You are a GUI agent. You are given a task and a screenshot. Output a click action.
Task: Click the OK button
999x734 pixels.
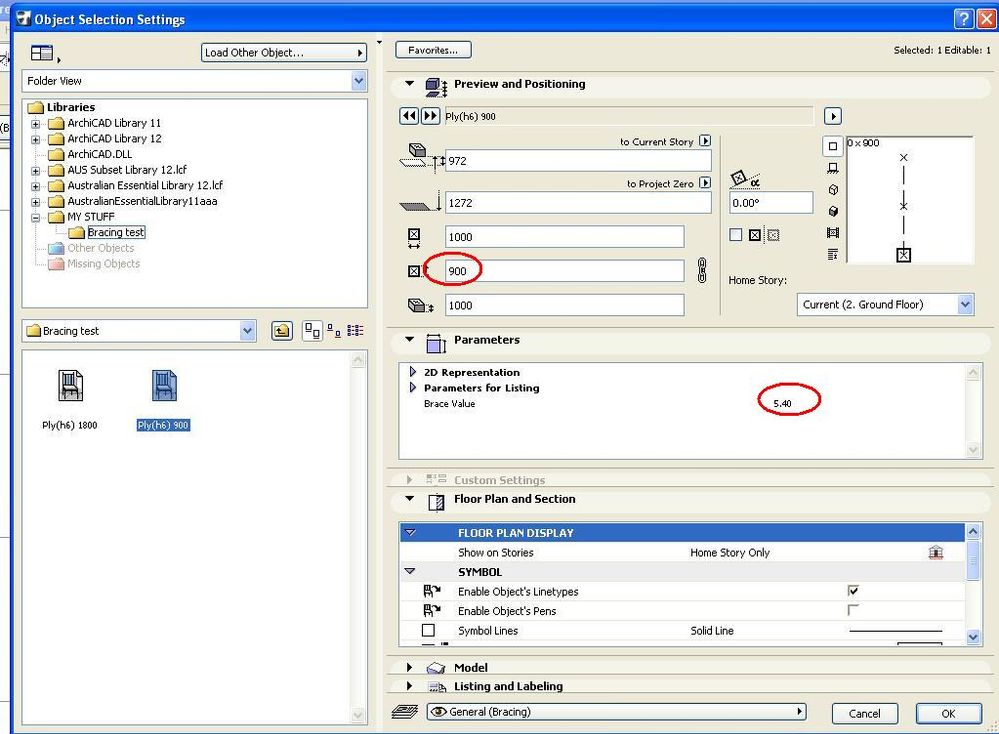[x=948, y=714]
